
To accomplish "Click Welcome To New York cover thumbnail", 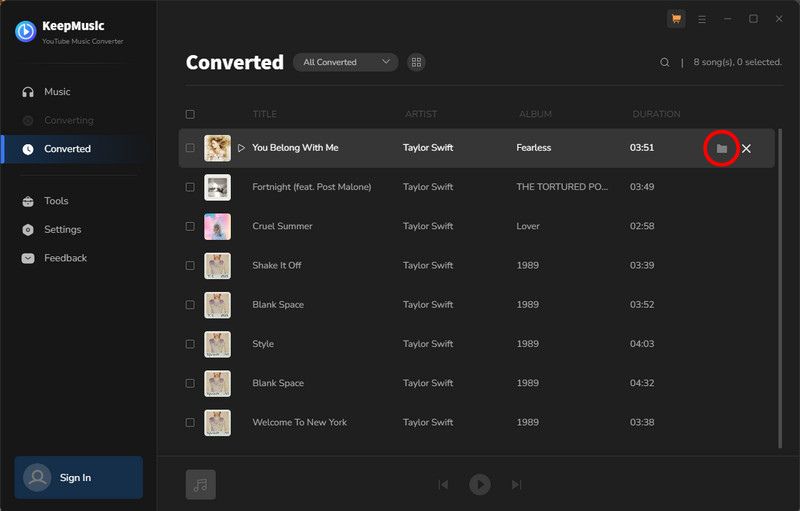I will [217, 423].
